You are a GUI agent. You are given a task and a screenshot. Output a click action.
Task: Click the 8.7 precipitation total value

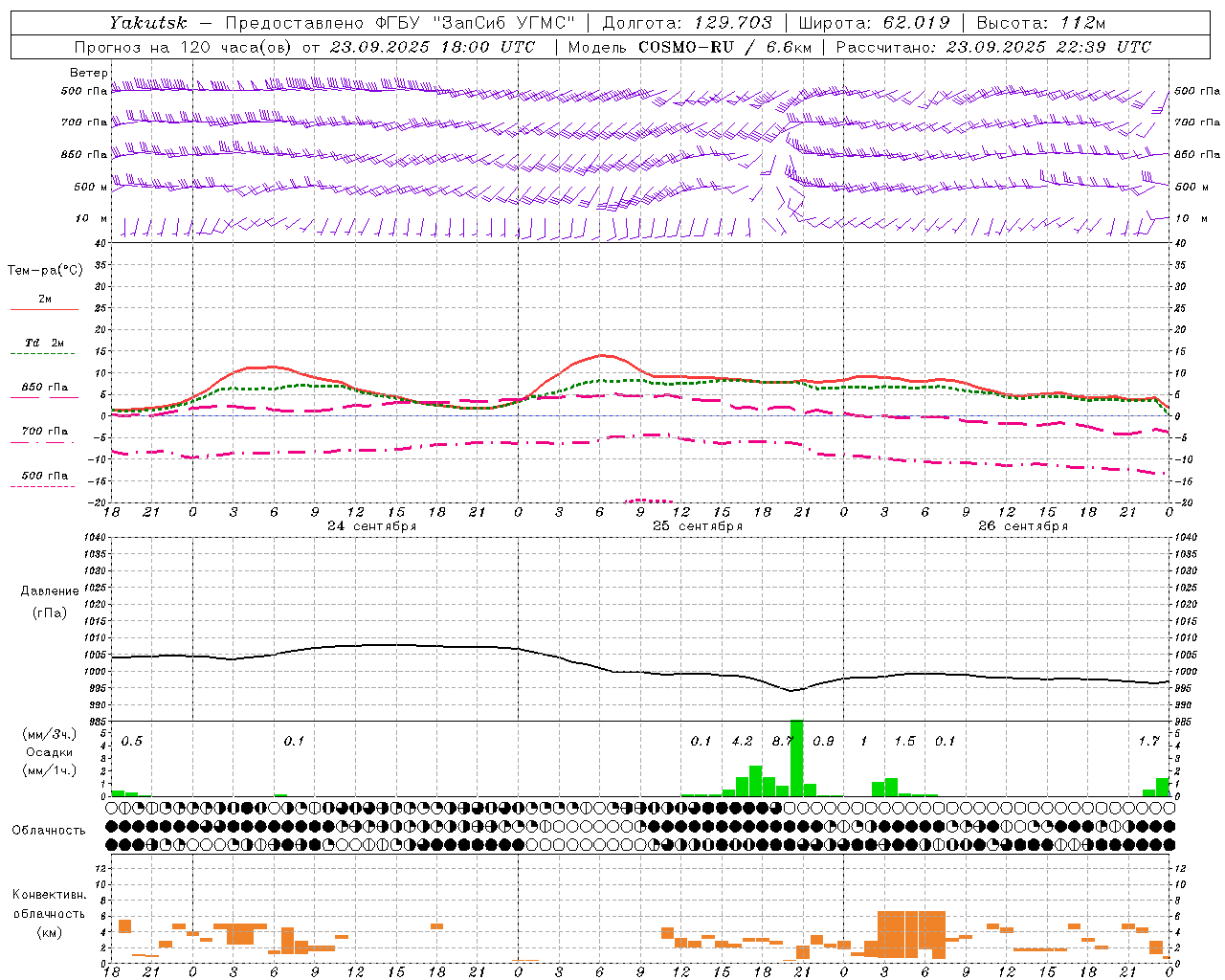(x=783, y=741)
